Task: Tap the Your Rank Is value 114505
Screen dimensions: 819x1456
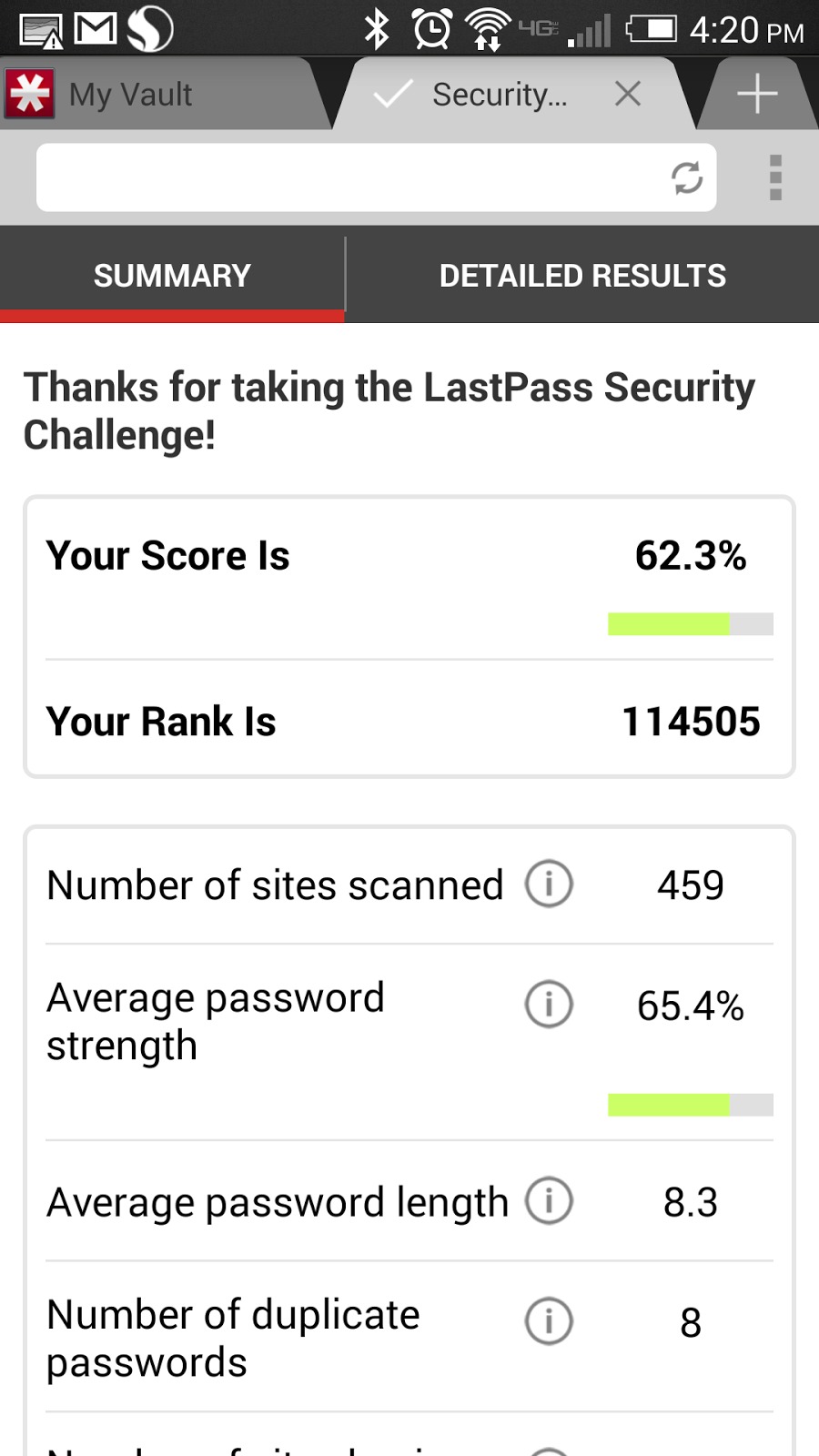Action: click(691, 722)
